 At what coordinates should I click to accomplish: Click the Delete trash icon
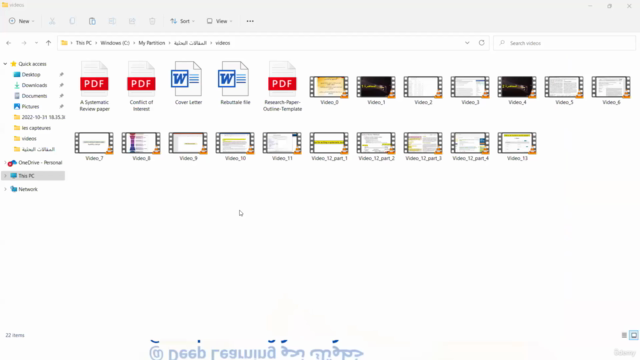pyautogui.click(x=152, y=21)
